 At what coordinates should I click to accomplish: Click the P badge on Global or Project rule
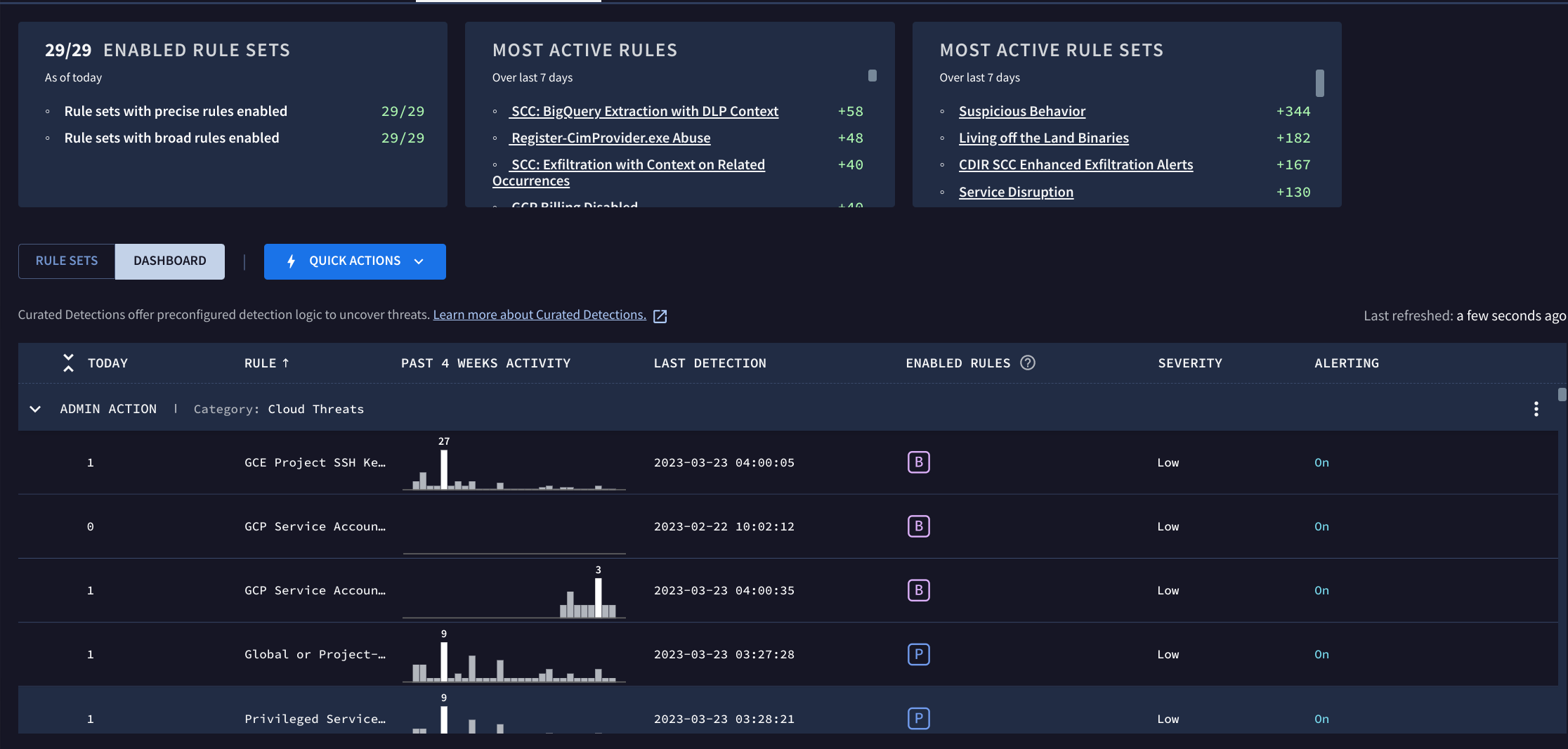click(x=918, y=654)
